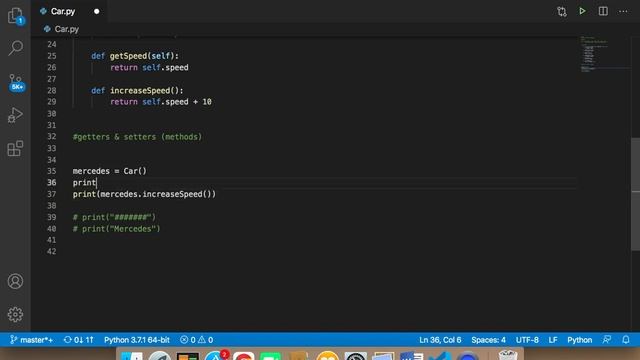Click 'return self.speed' on line 26
Viewport: 640px width, 360px height.
[149, 67]
